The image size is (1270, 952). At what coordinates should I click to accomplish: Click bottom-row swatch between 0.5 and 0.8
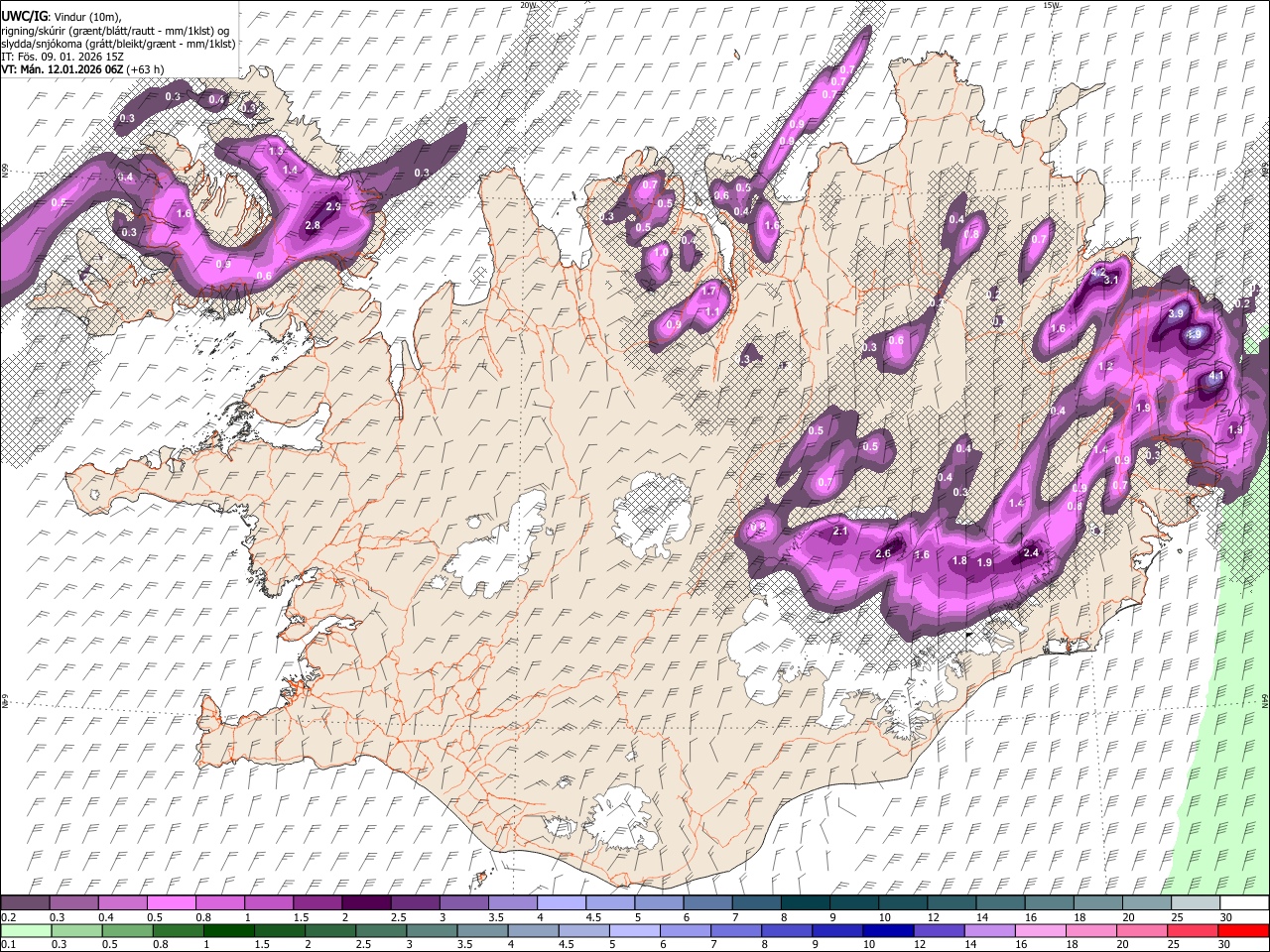click(127, 930)
